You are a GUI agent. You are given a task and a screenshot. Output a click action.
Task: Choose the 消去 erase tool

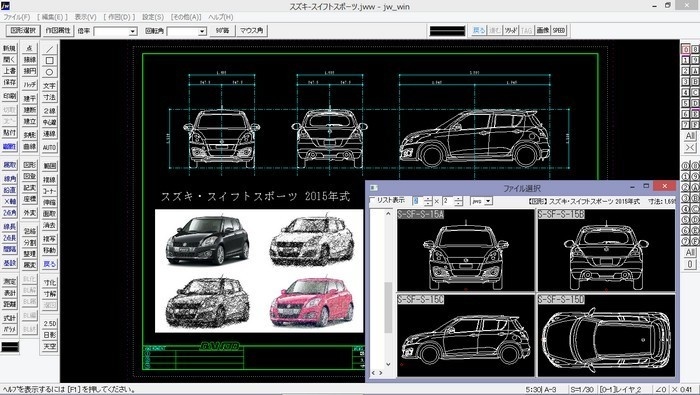pyautogui.click(x=50, y=225)
